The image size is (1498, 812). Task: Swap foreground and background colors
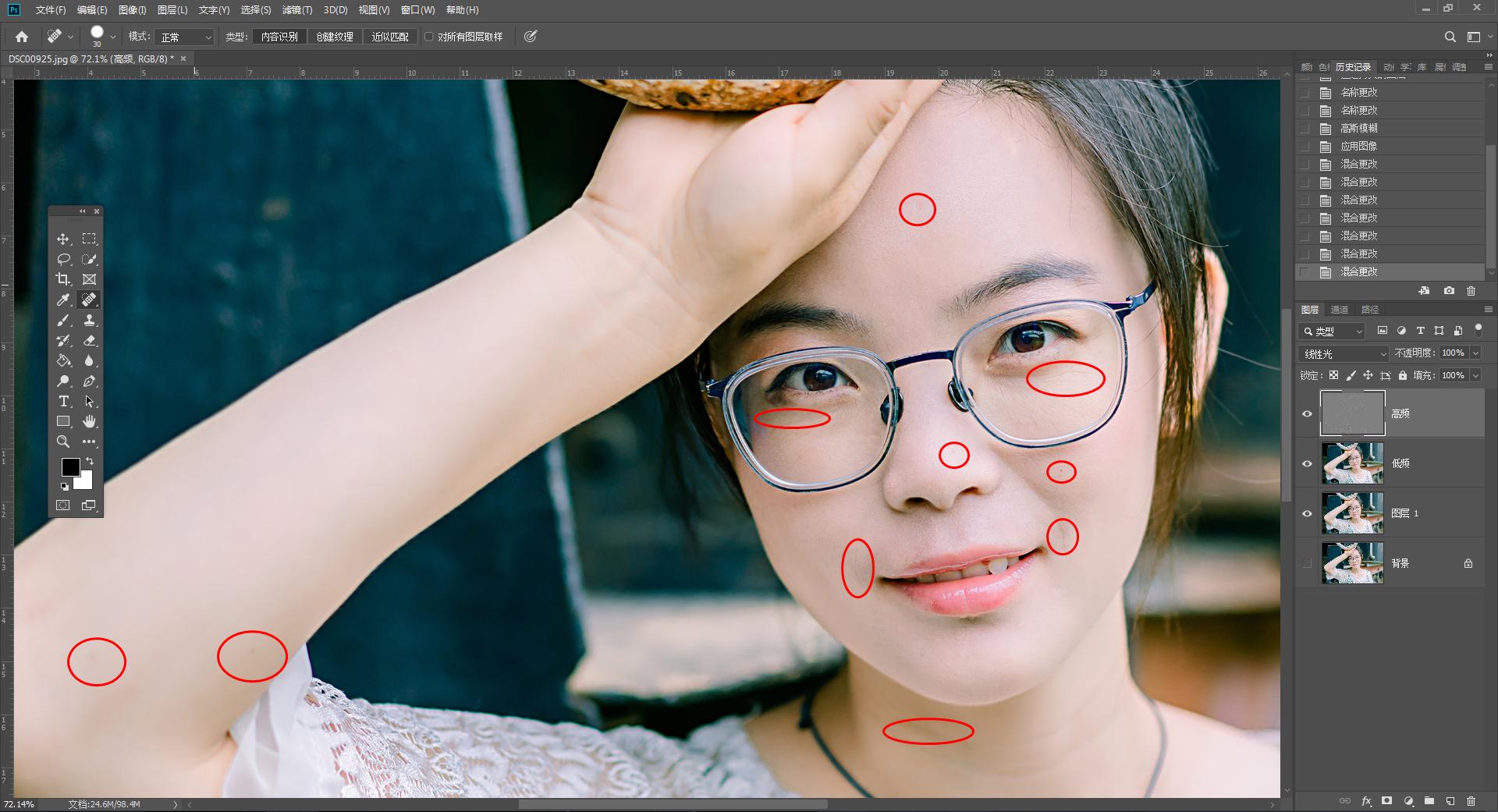(x=90, y=461)
